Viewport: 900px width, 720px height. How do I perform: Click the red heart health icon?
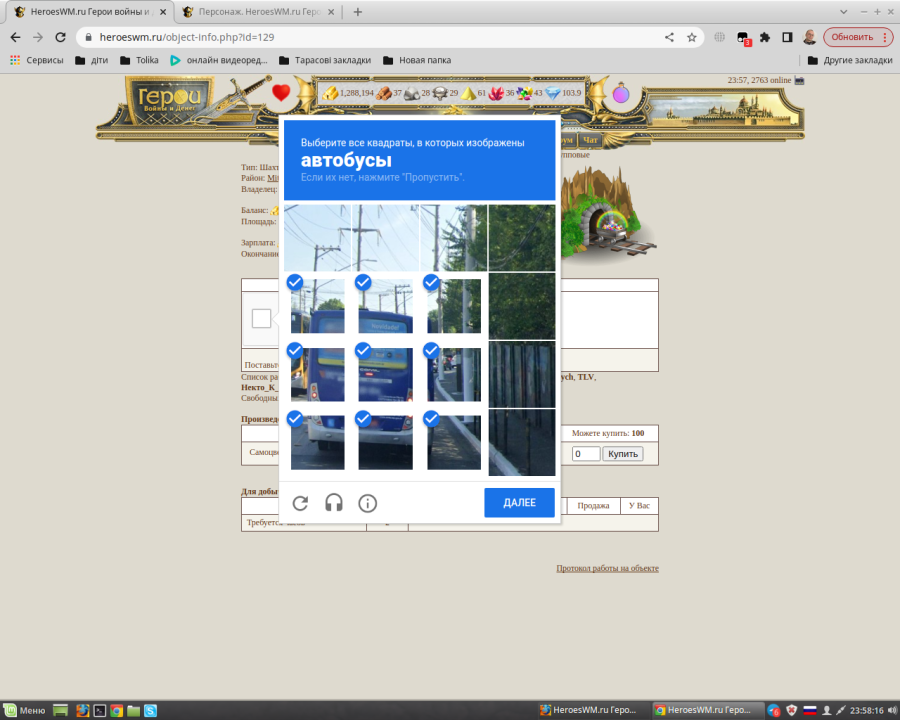click(x=281, y=92)
